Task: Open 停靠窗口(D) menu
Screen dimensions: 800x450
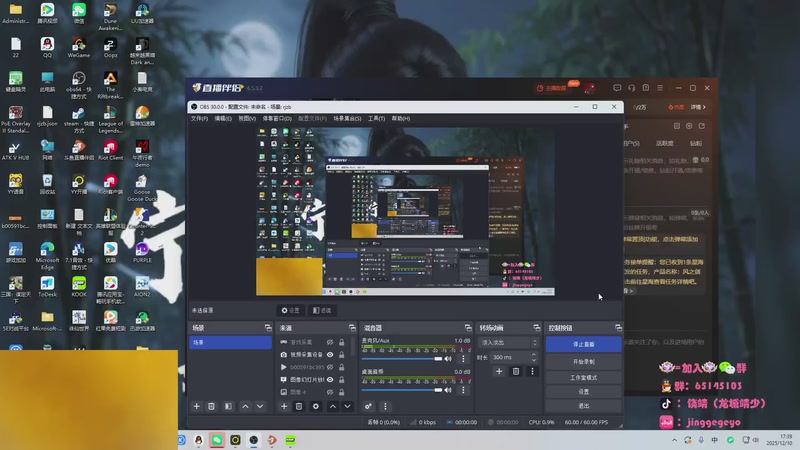Action: 277,118
